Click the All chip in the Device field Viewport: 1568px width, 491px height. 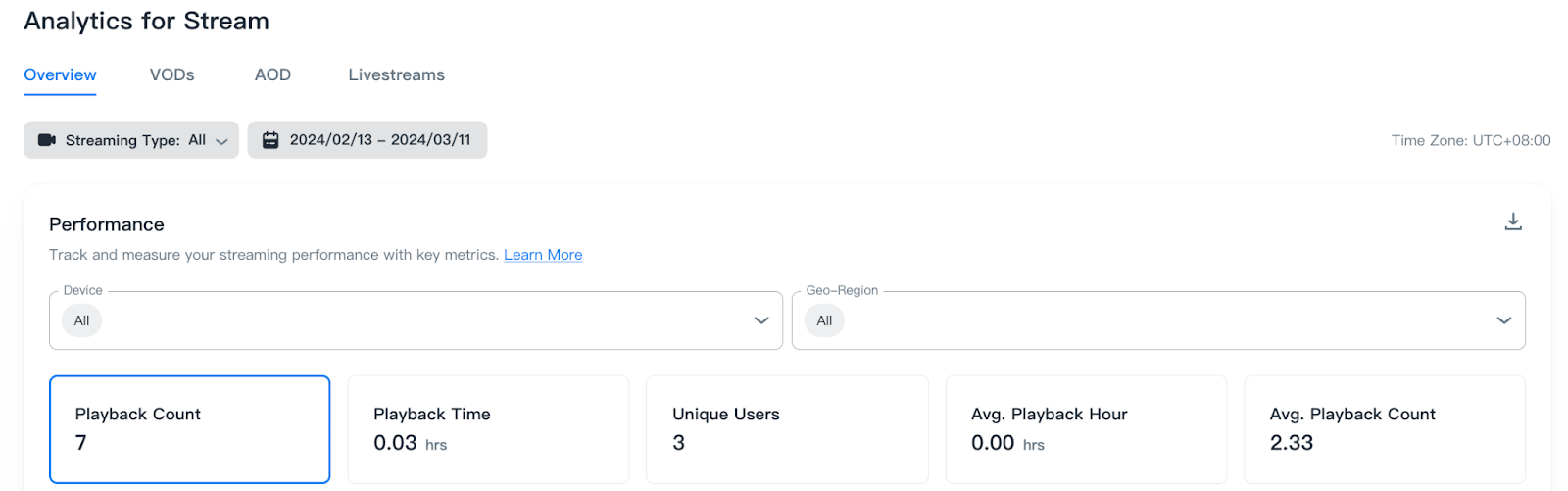(x=81, y=320)
